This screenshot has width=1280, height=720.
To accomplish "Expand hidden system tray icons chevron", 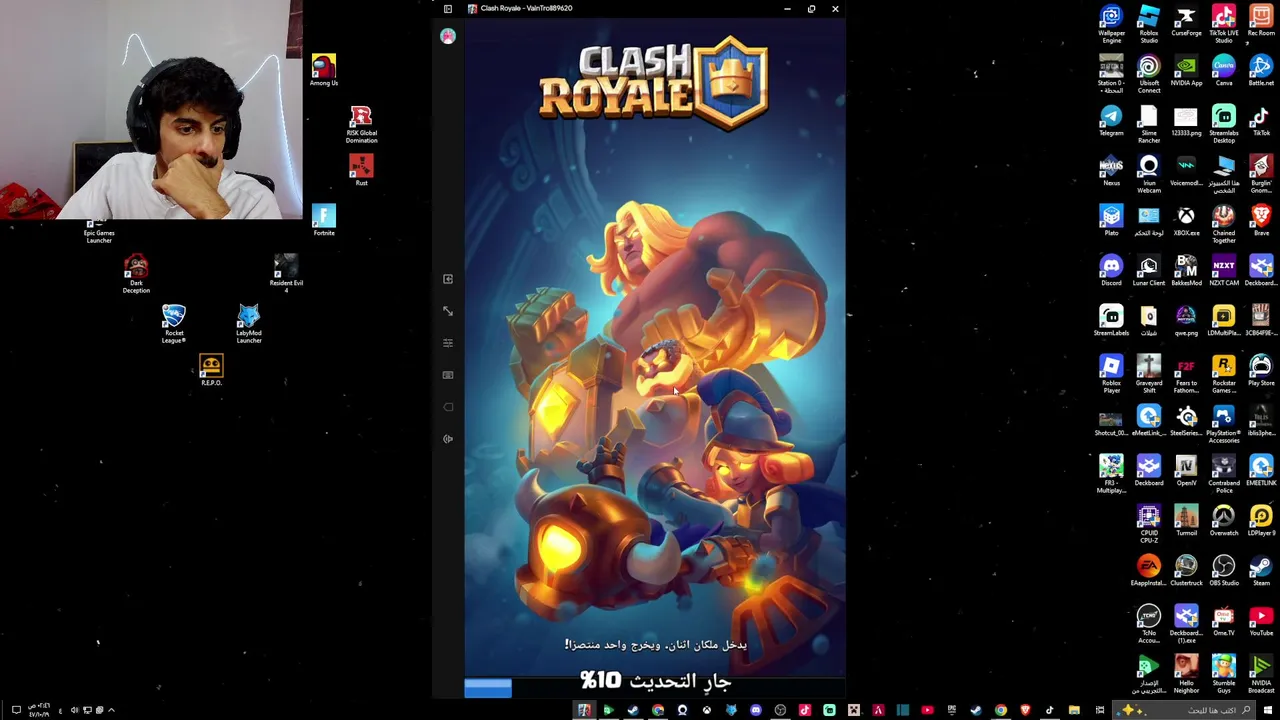I will [x=111, y=710].
